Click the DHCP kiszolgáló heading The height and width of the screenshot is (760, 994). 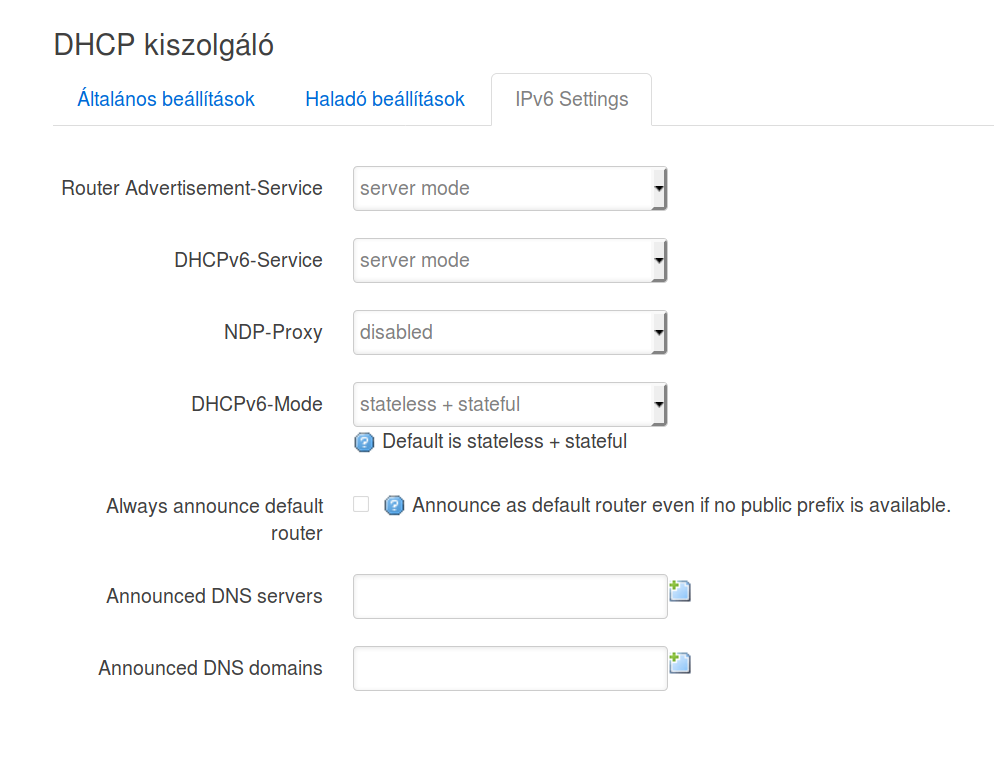[164, 45]
